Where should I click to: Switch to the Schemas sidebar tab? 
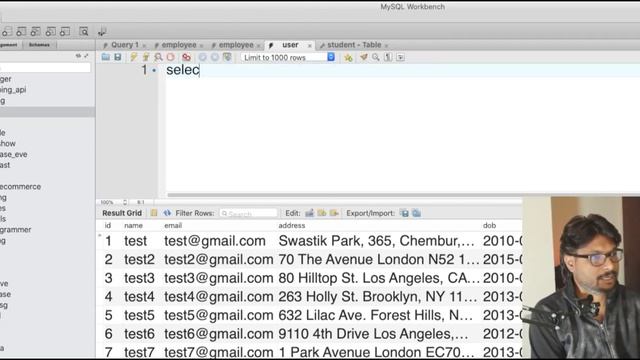[39, 45]
